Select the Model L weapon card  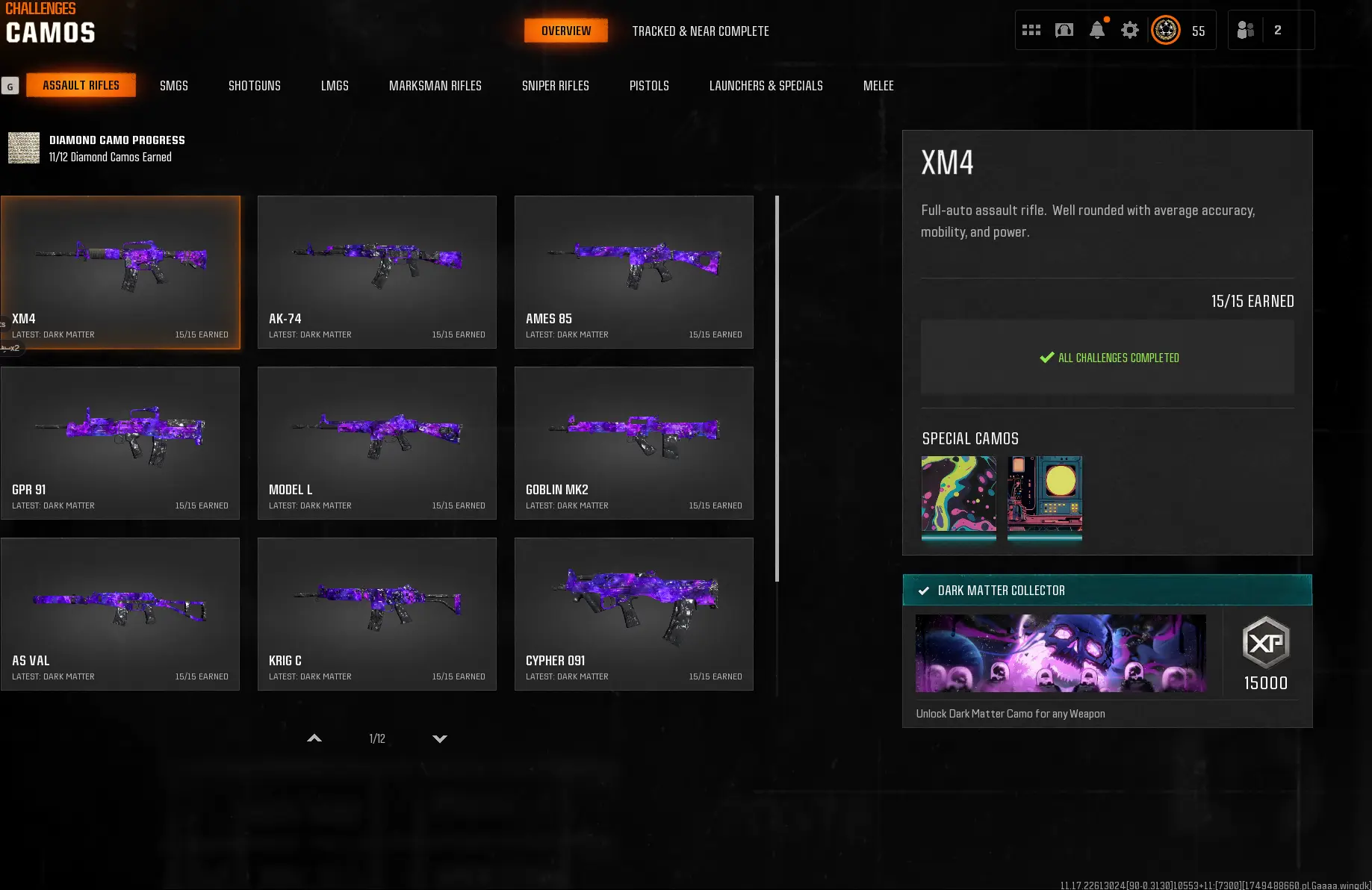pos(377,444)
